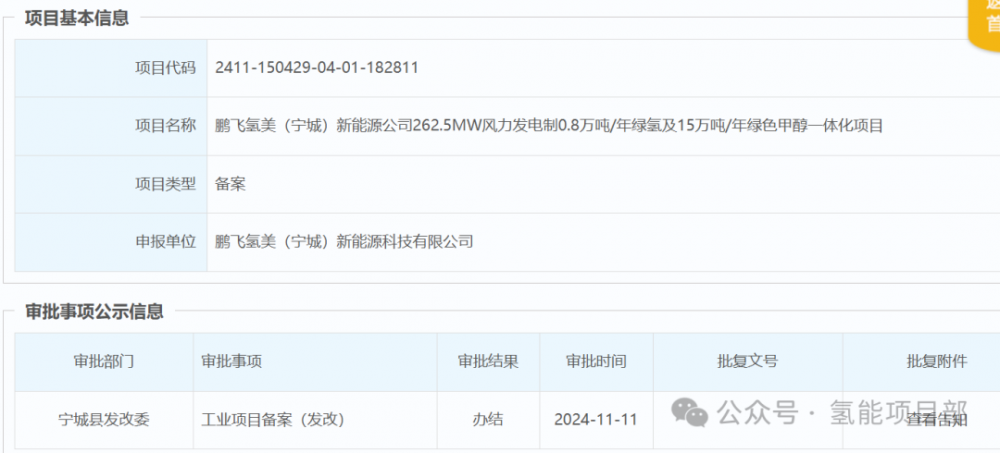1000x453 pixels.
Task: Click the 批复文号 column header
Action: click(x=747, y=362)
